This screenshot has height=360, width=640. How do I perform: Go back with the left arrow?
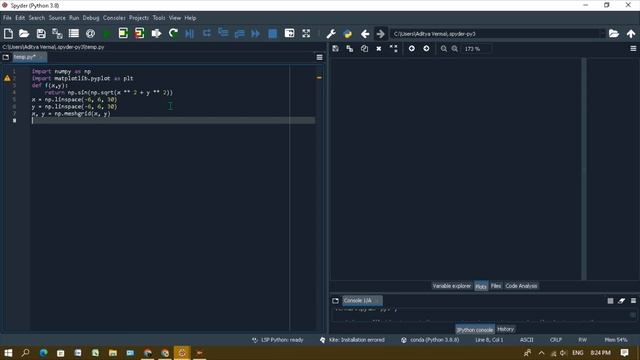[x=365, y=33]
